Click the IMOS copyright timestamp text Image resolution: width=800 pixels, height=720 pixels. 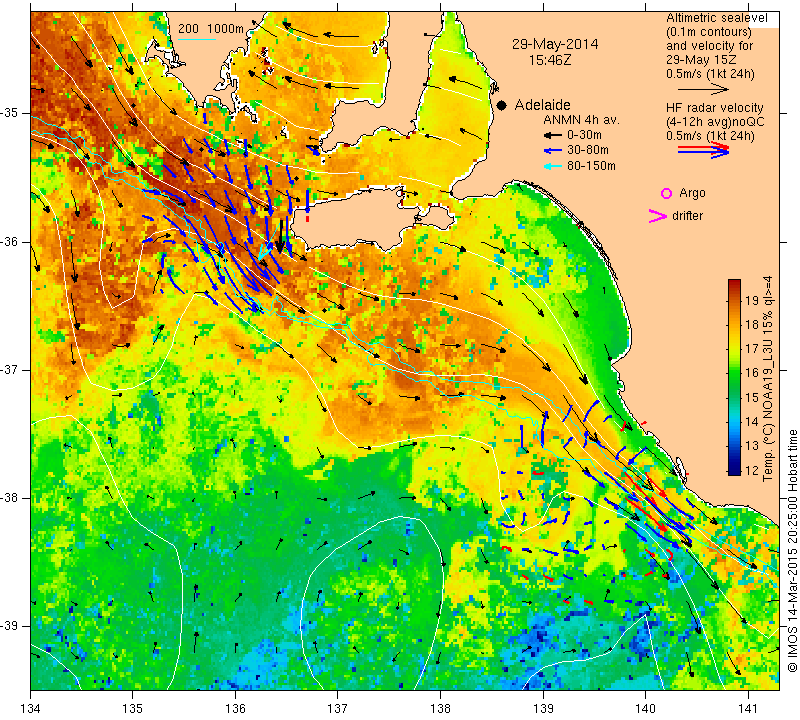pyautogui.click(x=792, y=550)
